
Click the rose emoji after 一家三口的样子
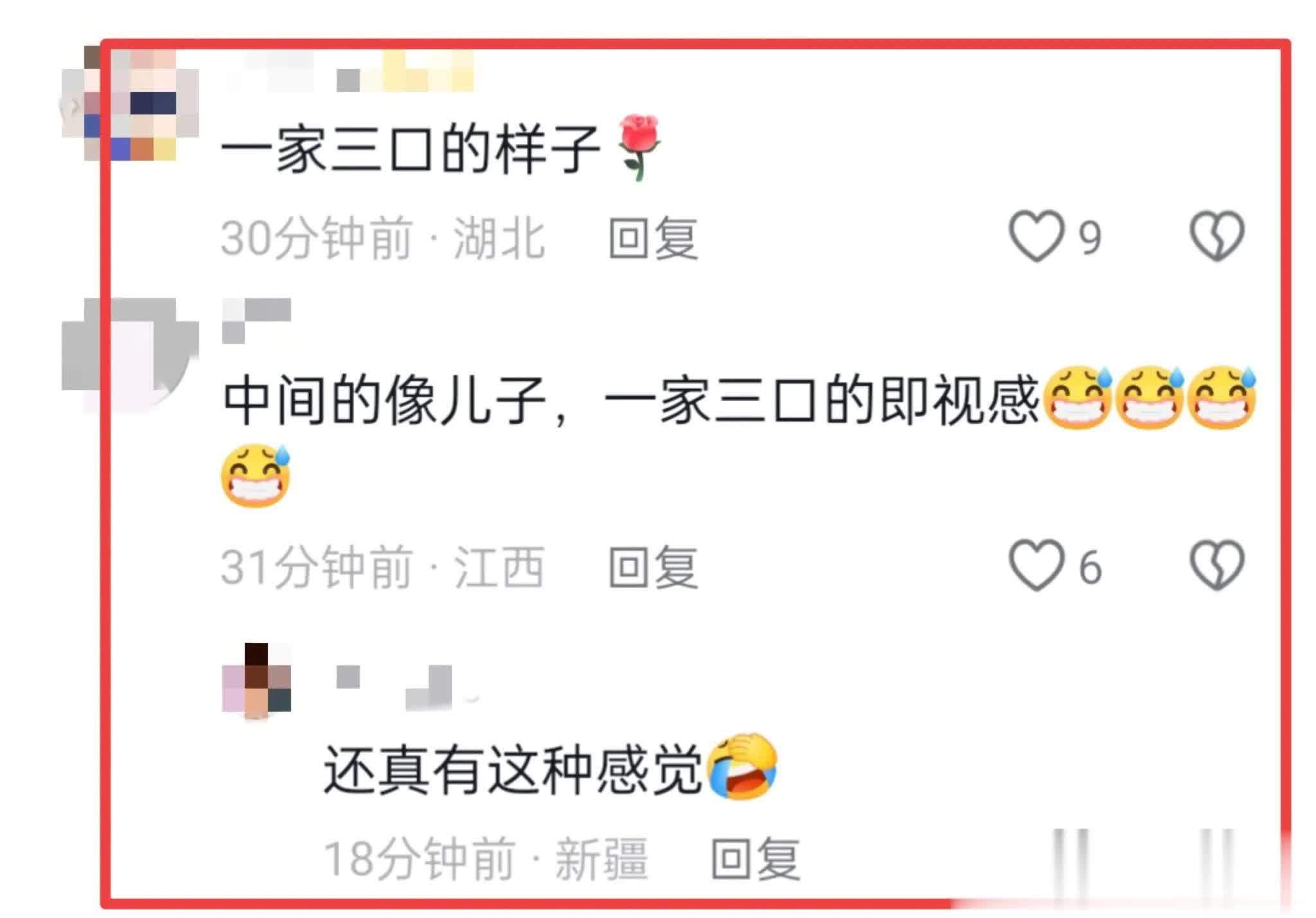point(638,147)
